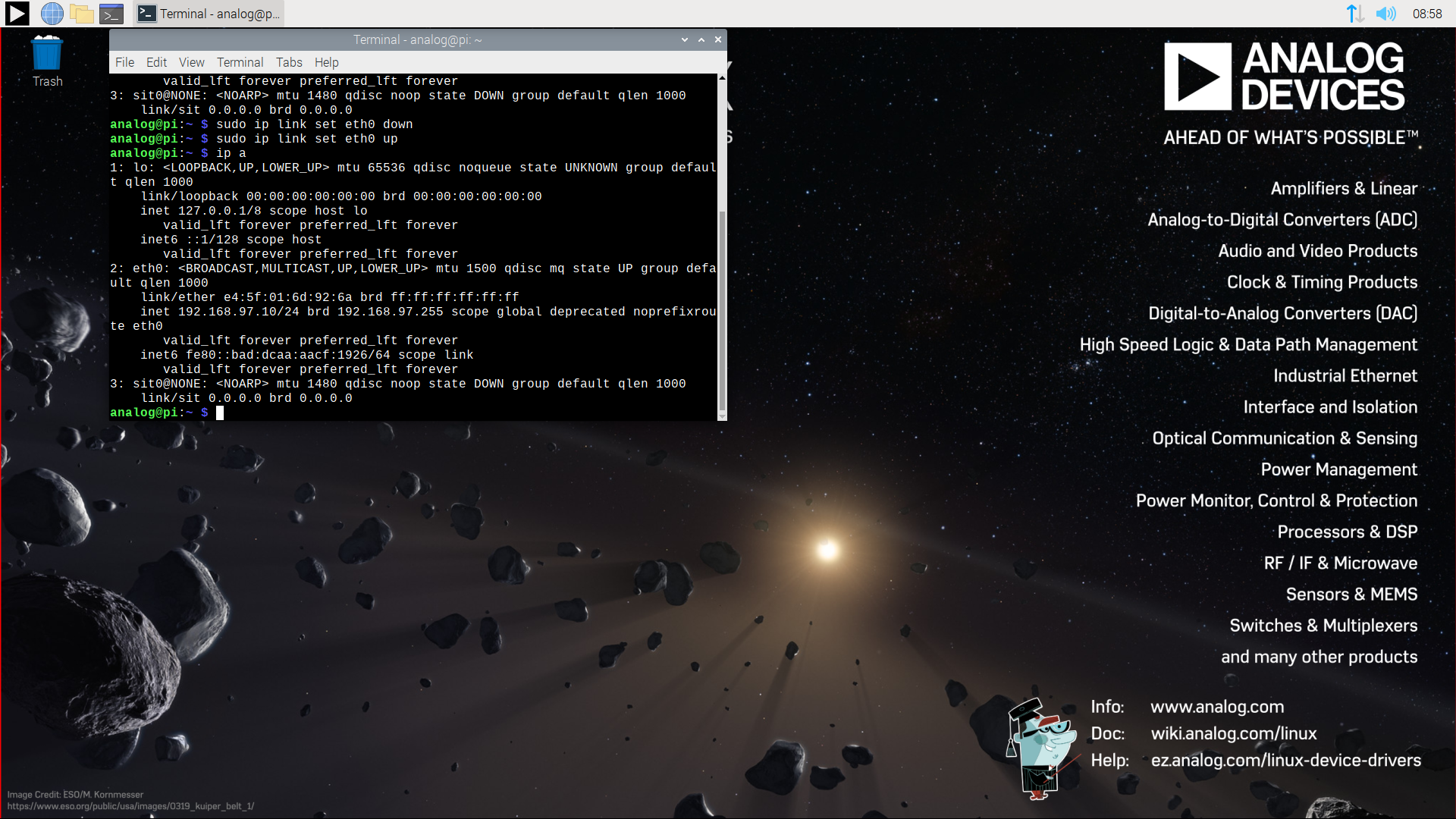The height and width of the screenshot is (819, 1456).
Task: Click the network status arrows icon
Action: [x=1354, y=13]
